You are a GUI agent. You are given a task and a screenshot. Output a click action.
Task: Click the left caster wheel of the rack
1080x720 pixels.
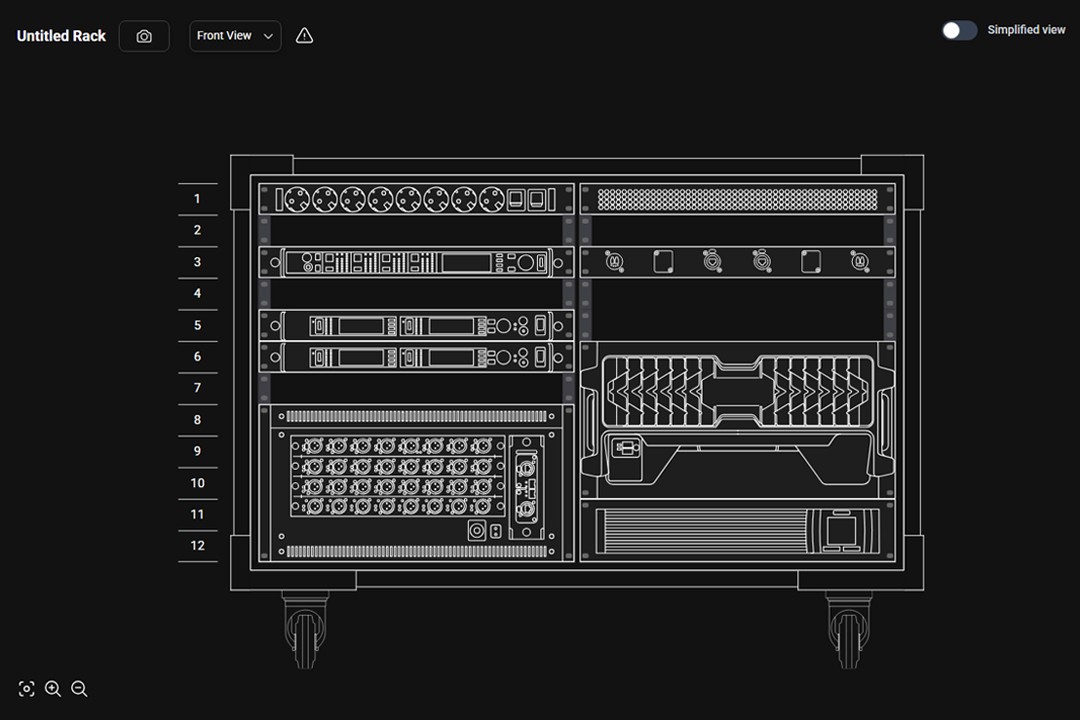[x=305, y=630]
